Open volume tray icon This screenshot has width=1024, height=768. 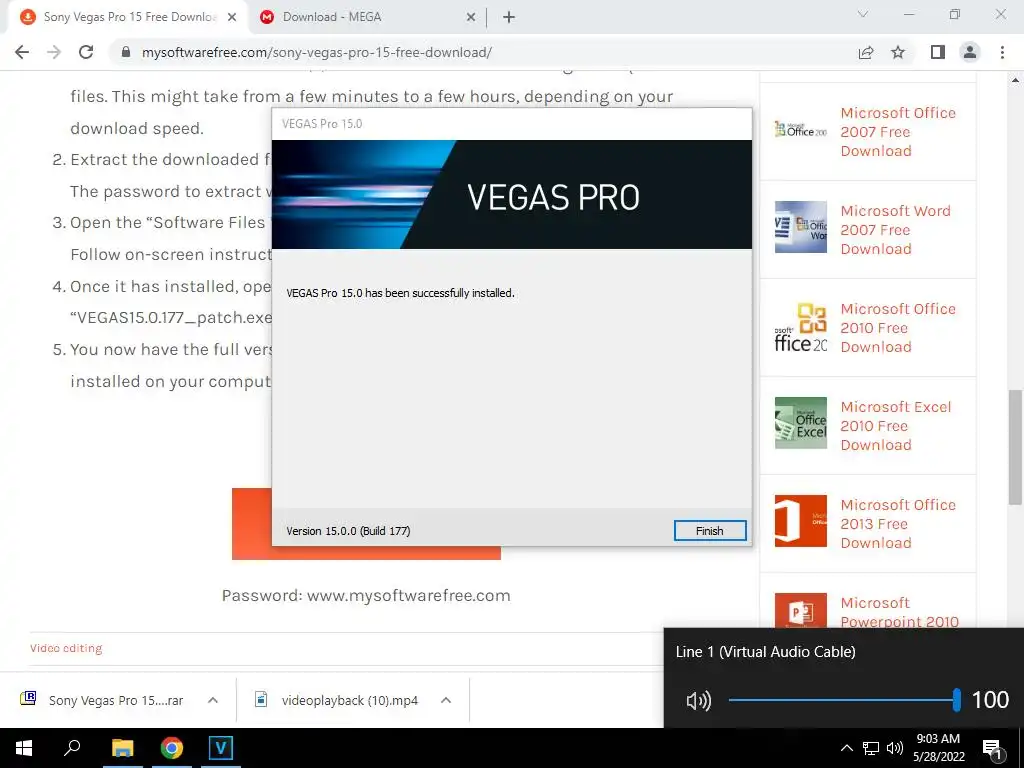coord(895,748)
